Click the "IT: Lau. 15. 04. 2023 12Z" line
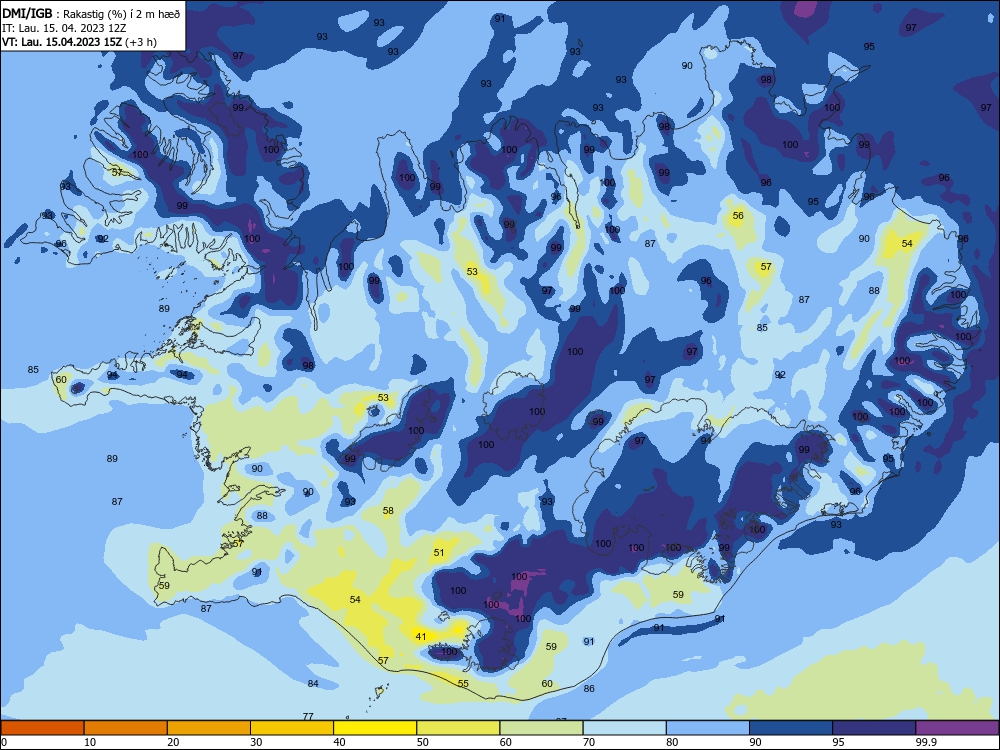 tap(64, 28)
